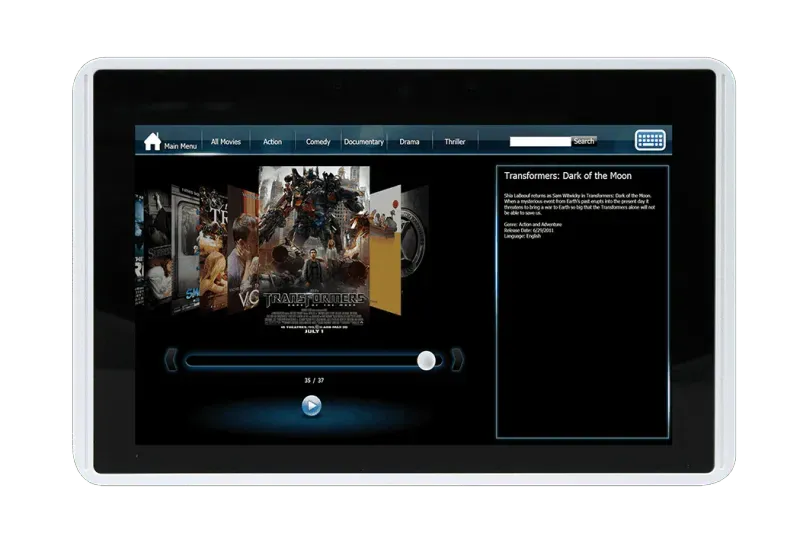Image resolution: width=800 pixels, height=533 pixels.
Task: Click the movie slider knob
Action: 426,361
